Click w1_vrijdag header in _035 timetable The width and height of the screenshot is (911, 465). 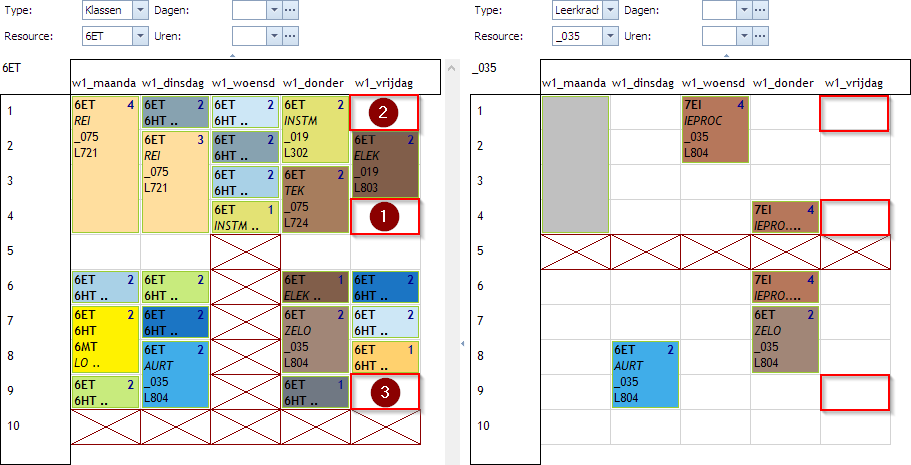point(853,83)
